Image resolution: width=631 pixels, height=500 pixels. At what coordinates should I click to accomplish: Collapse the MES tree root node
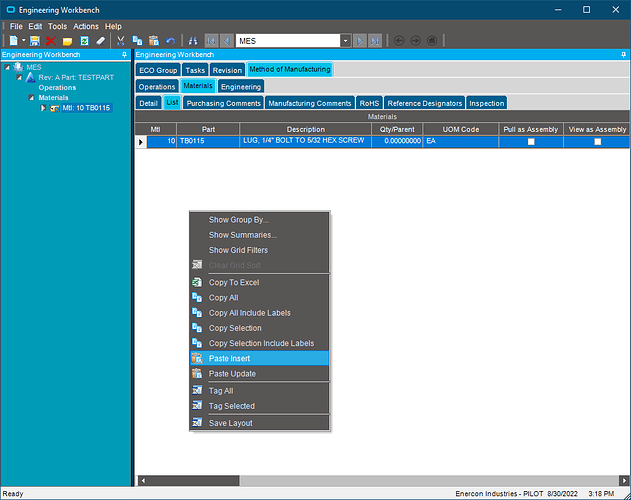[x=7, y=67]
